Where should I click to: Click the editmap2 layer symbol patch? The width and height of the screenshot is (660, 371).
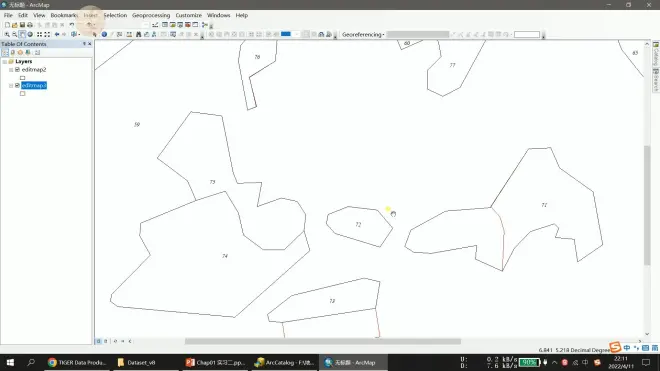23,78
